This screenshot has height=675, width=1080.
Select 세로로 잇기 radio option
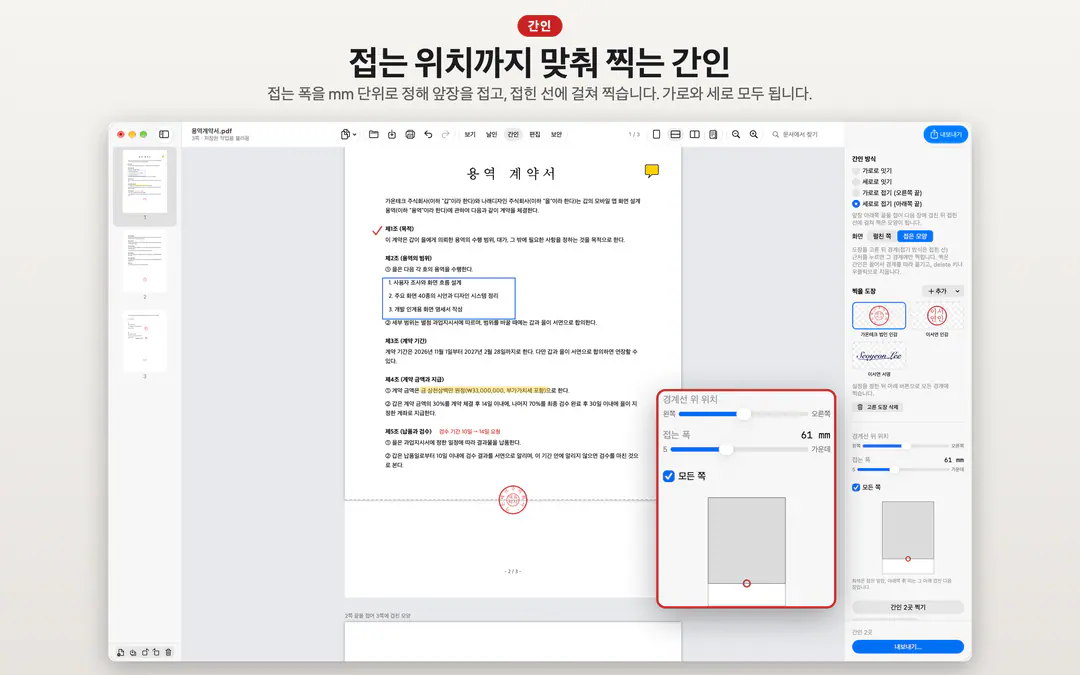click(x=856, y=182)
